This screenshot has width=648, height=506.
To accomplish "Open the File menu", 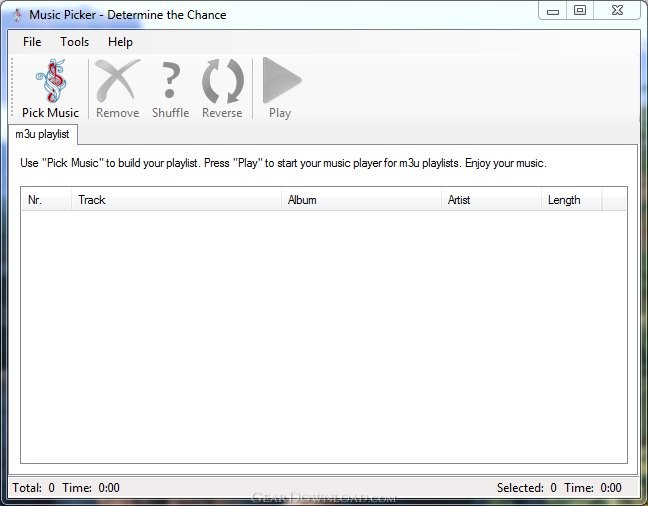I will [x=32, y=42].
